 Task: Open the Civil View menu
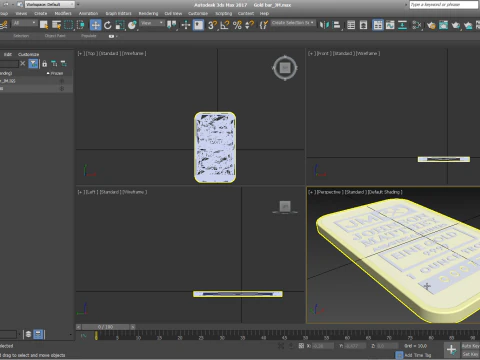click(173, 13)
